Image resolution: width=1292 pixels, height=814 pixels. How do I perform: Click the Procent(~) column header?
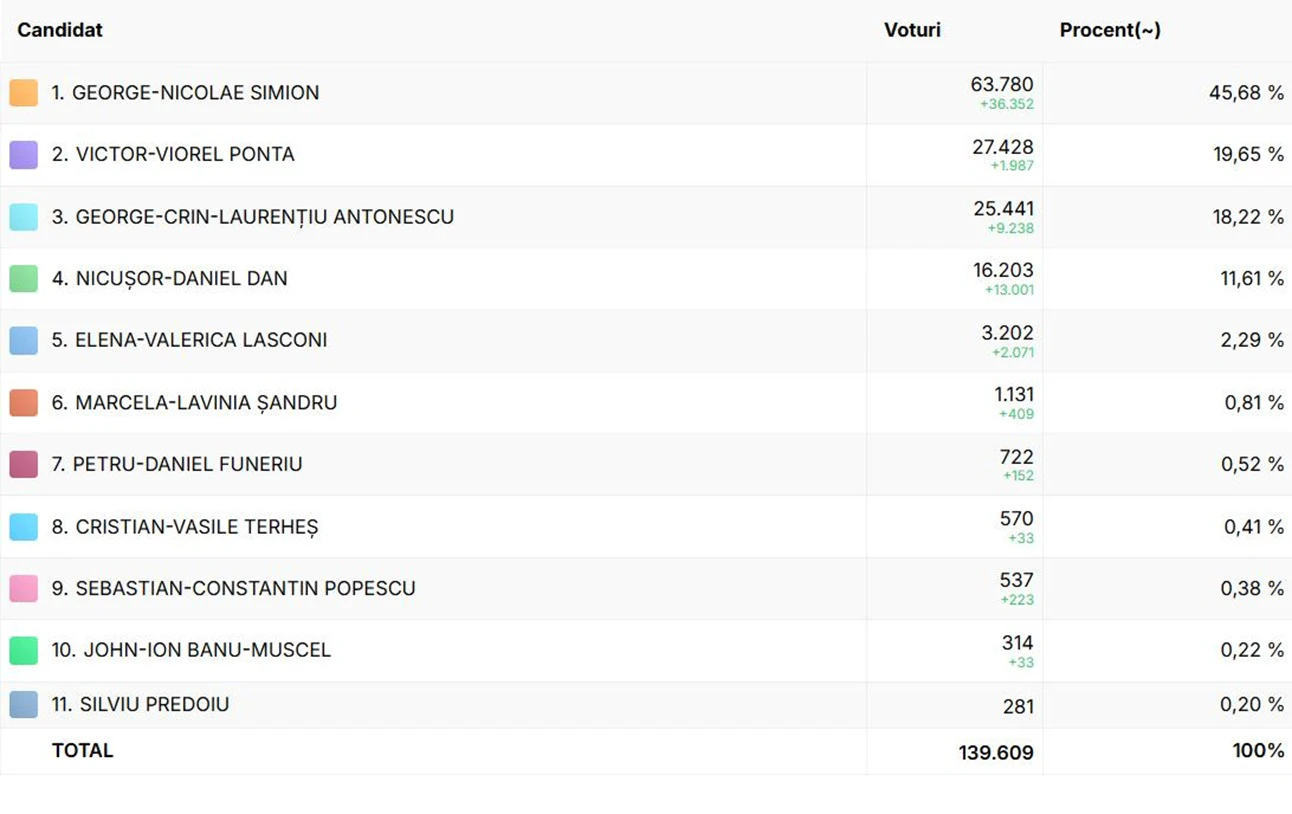(x=1110, y=30)
